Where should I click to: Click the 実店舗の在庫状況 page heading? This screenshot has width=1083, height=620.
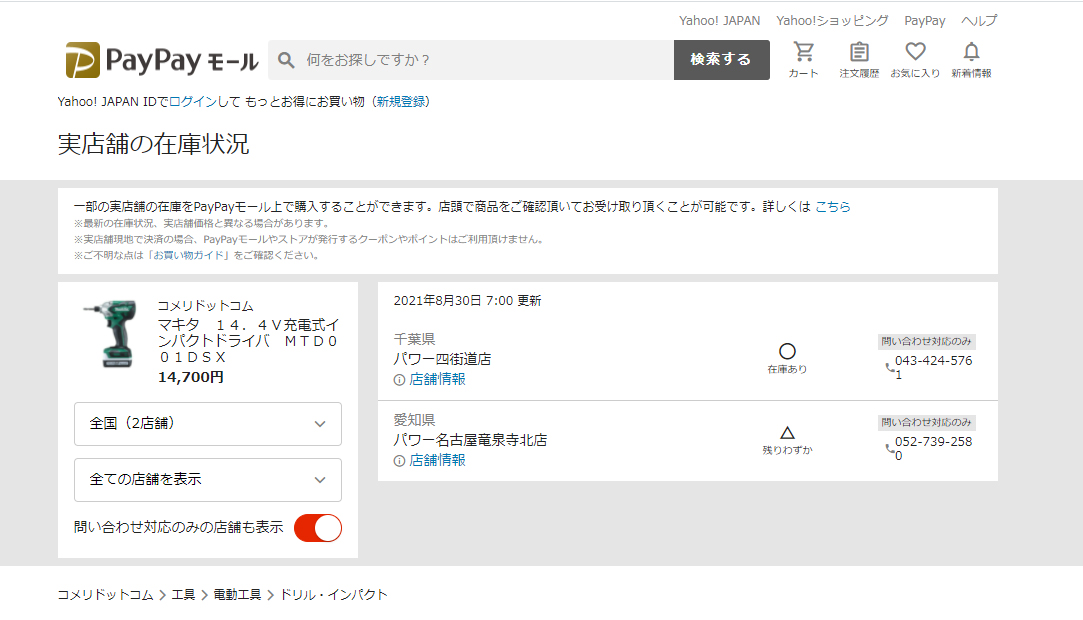point(153,144)
